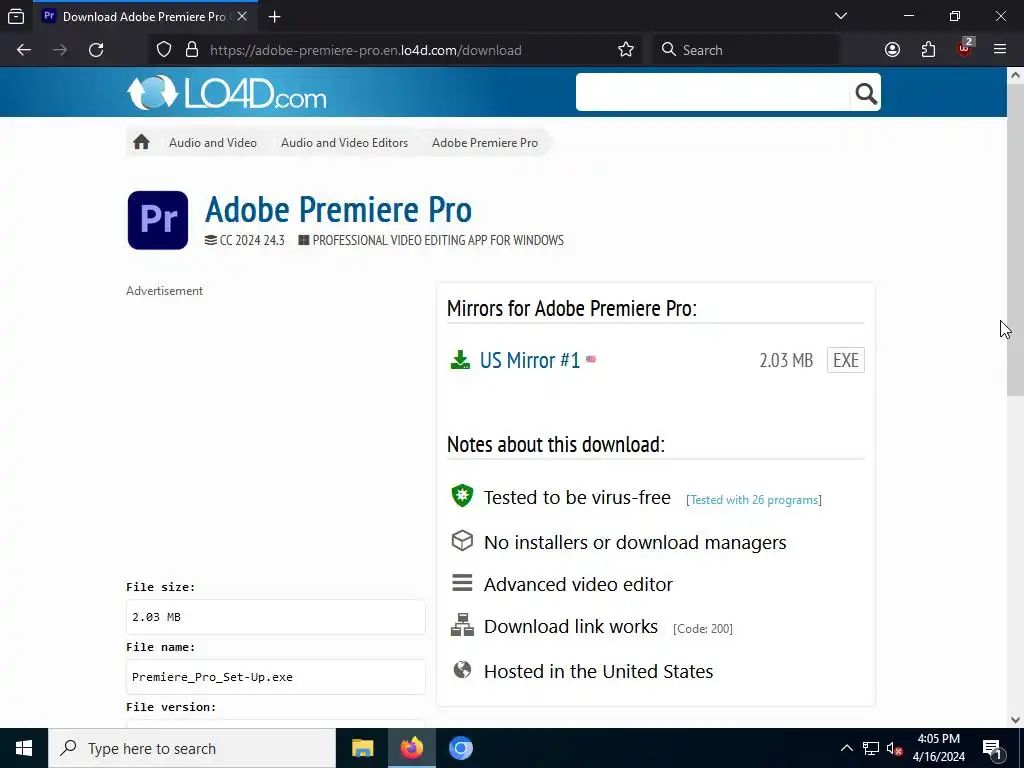Open Adobe Premiere Pro breadcrumb

click(x=485, y=142)
